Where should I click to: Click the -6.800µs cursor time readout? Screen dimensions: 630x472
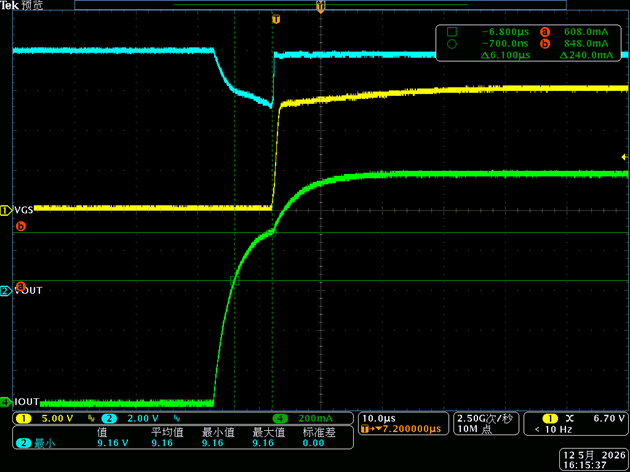point(505,32)
